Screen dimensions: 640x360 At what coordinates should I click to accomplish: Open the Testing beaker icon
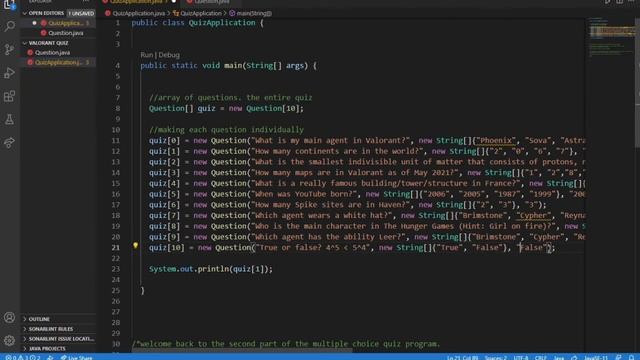tap(9, 119)
